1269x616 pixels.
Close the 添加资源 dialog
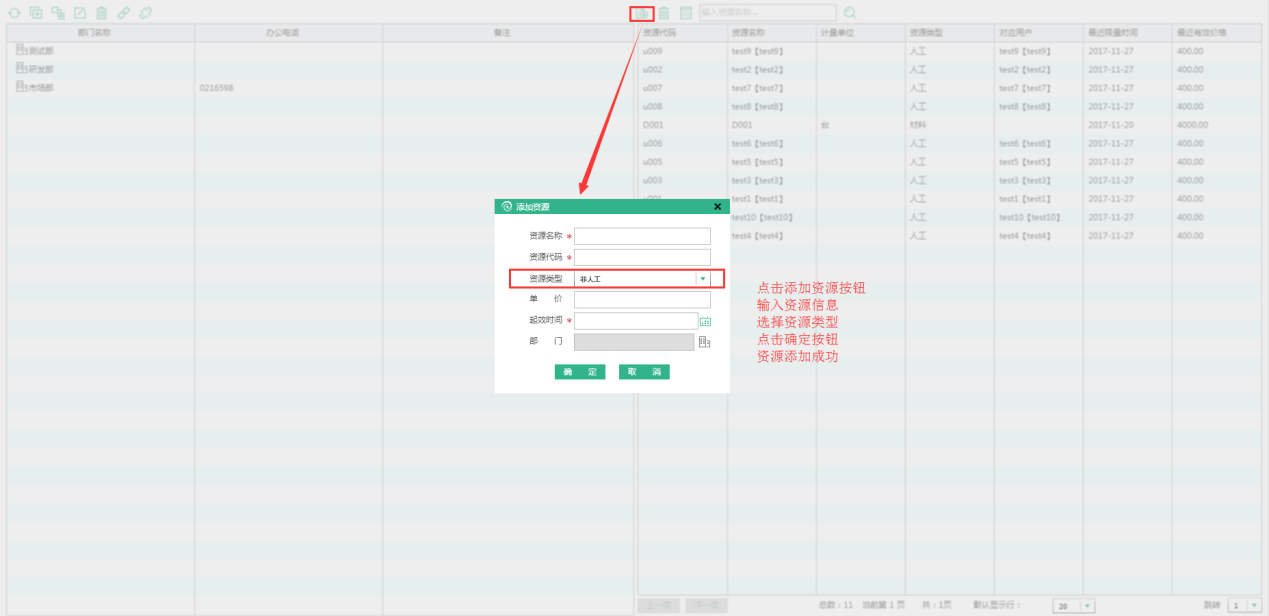coord(717,207)
